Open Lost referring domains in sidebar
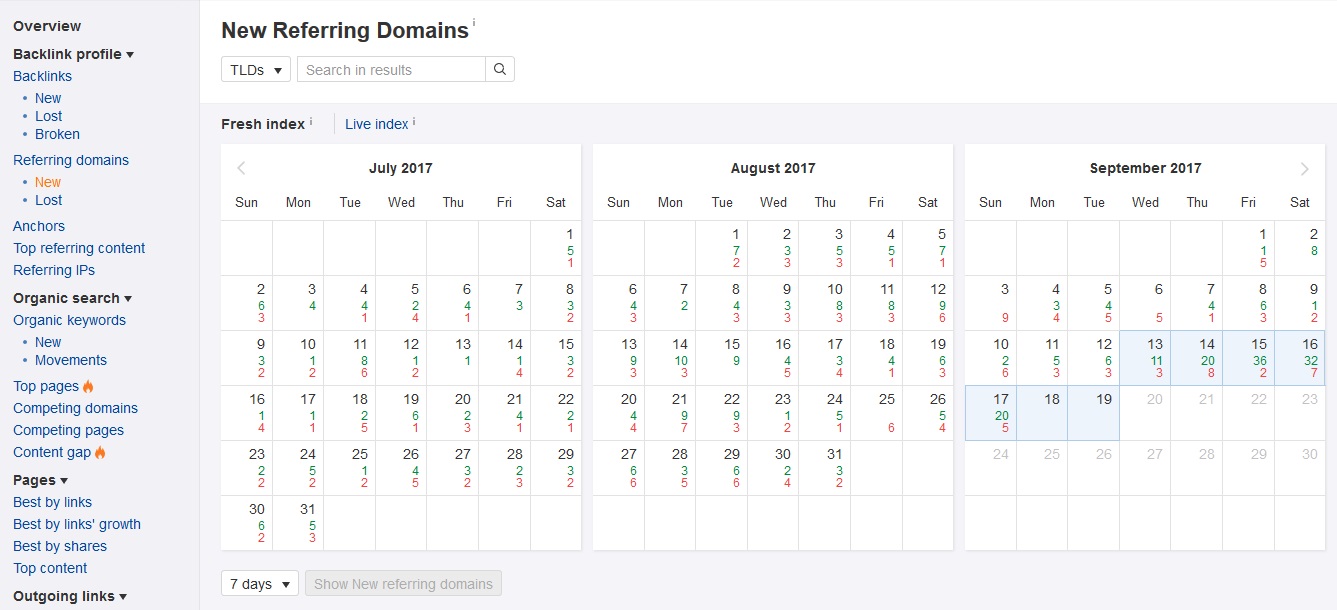Viewport: 1337px width, 610px height. tap(48, 200)
